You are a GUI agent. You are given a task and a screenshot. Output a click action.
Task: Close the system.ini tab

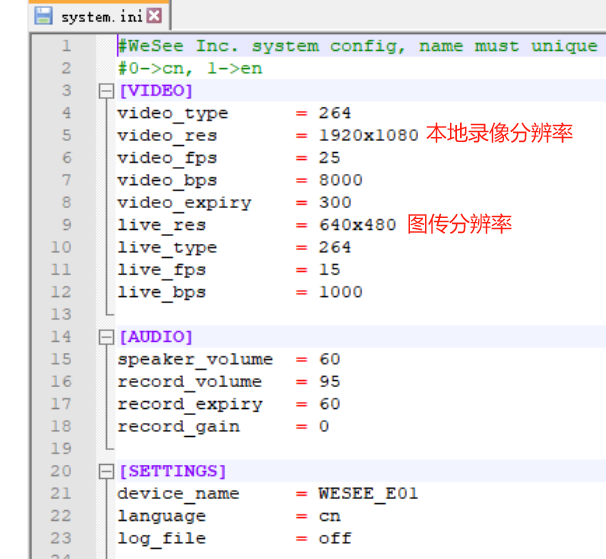pos(153,16)
